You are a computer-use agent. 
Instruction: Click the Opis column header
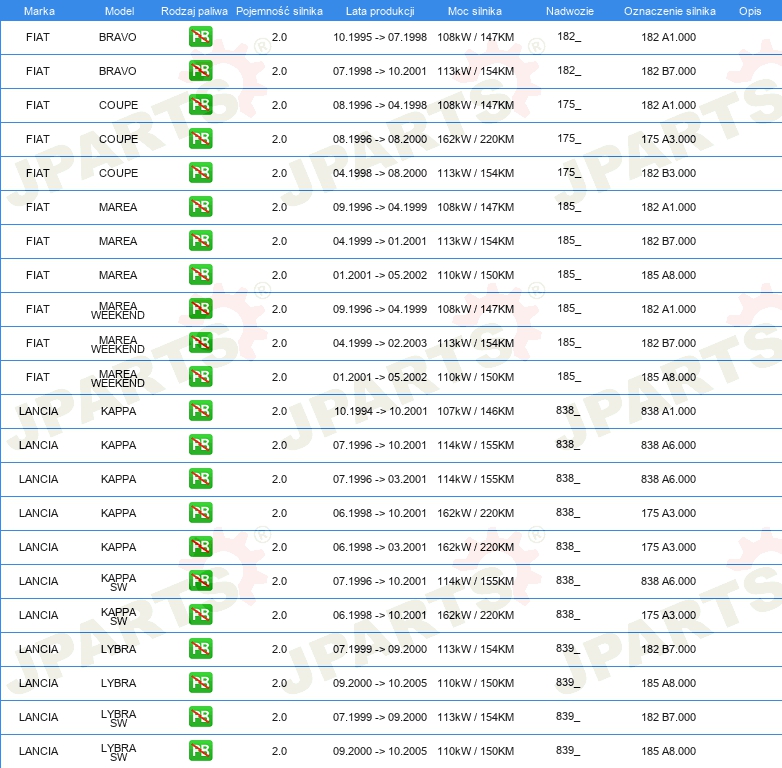click(749, 11)
